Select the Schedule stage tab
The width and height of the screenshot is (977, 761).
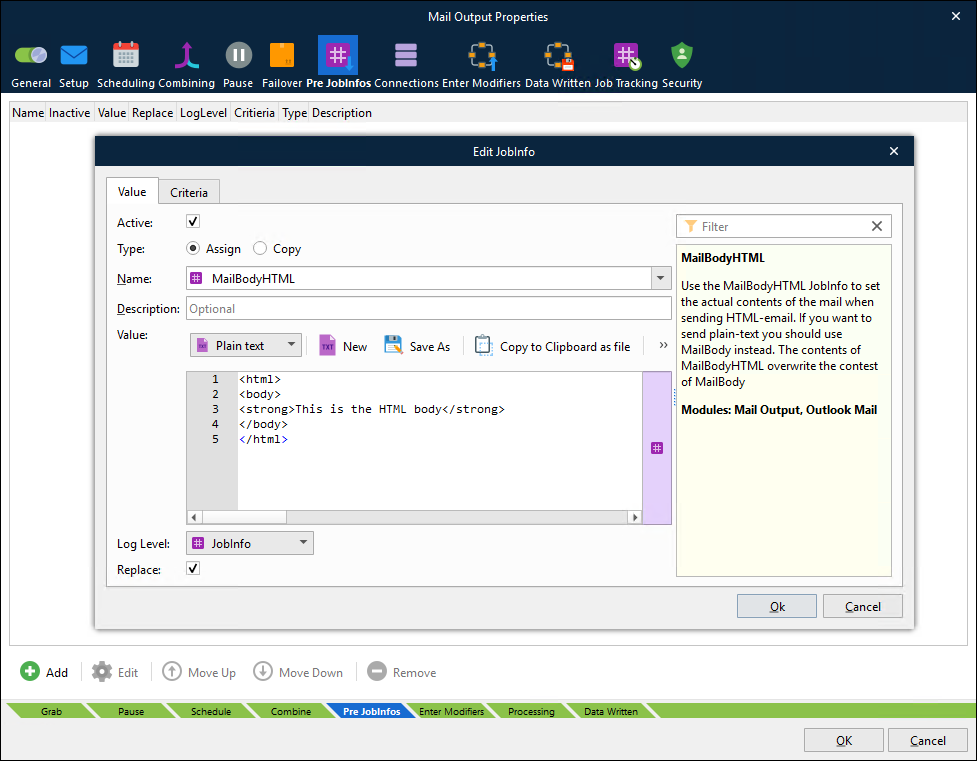click(211, 711)
